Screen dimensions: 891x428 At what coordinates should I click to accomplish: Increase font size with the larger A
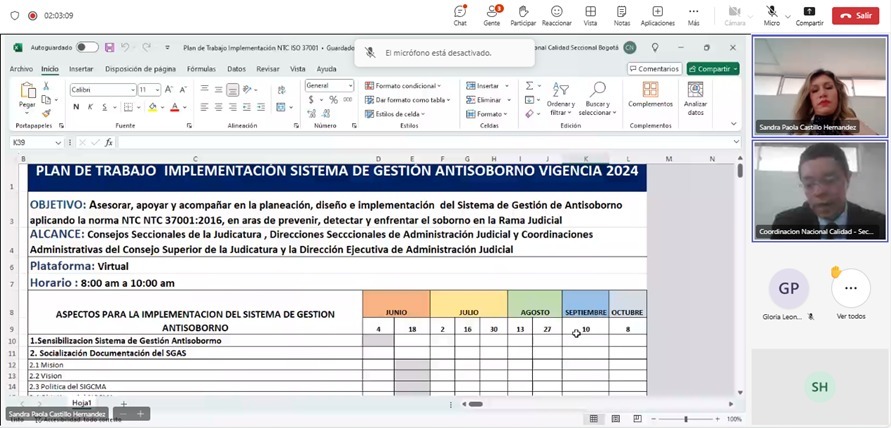(x=169, y=90)
